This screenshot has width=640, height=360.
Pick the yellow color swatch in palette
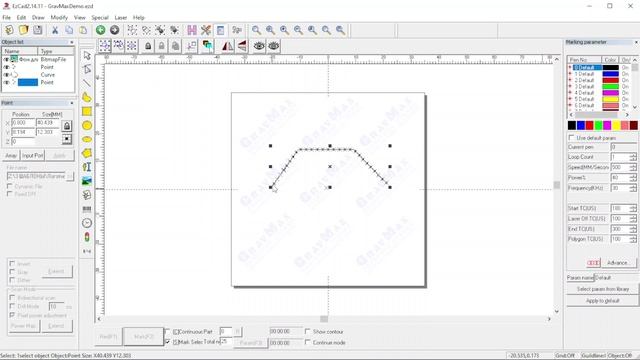pyautogui.click(x=616, y=125)
